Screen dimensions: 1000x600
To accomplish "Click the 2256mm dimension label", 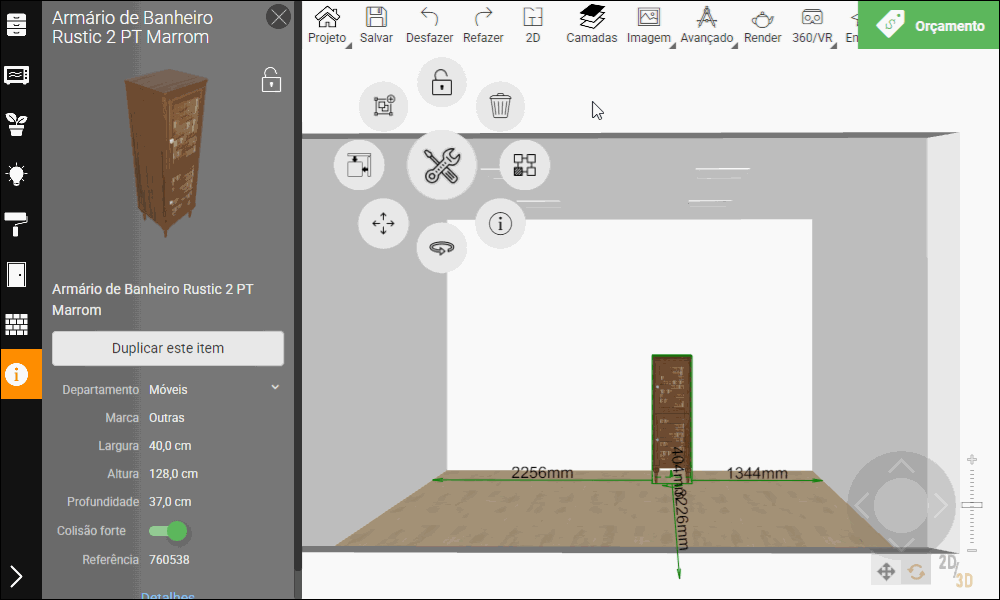I will [542, 472].
